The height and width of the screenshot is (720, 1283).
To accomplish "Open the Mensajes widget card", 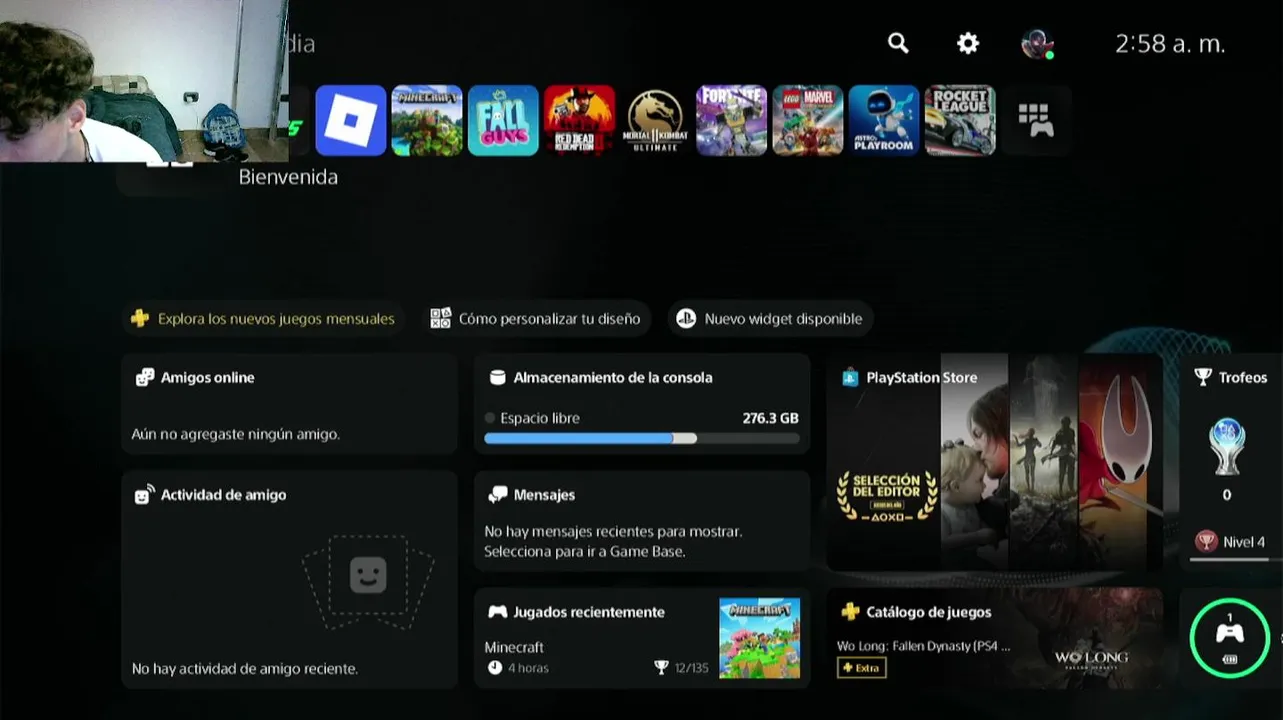I will tap(642, 521).
